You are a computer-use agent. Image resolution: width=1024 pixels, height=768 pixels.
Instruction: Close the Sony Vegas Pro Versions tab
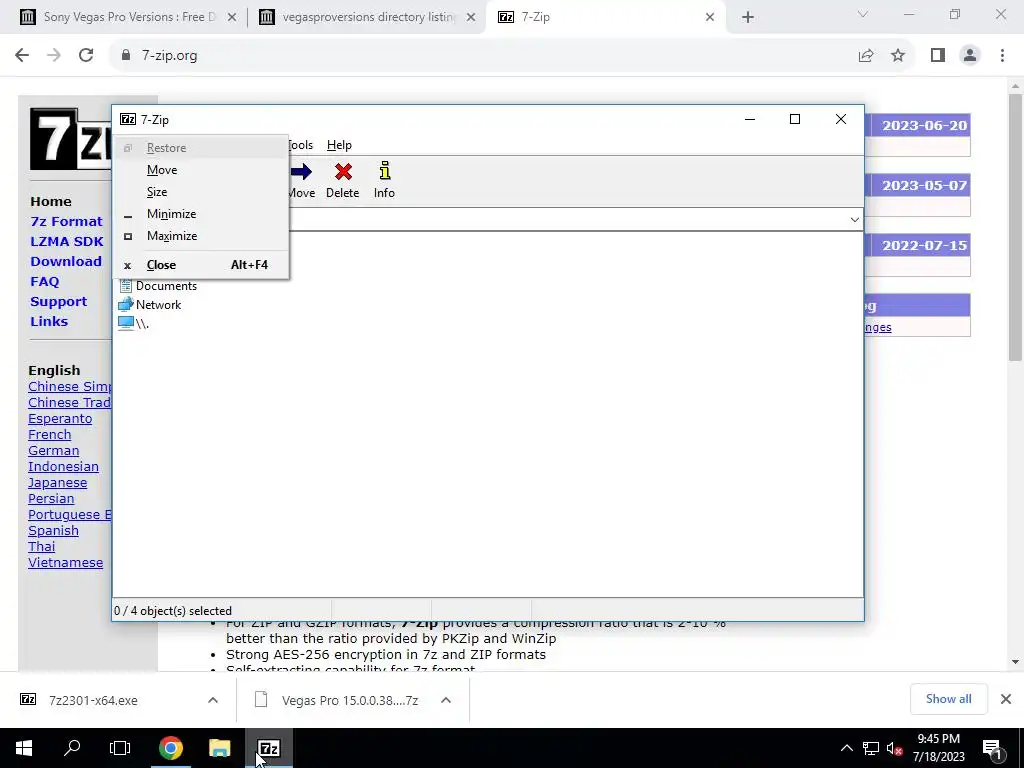click(232, 18)
